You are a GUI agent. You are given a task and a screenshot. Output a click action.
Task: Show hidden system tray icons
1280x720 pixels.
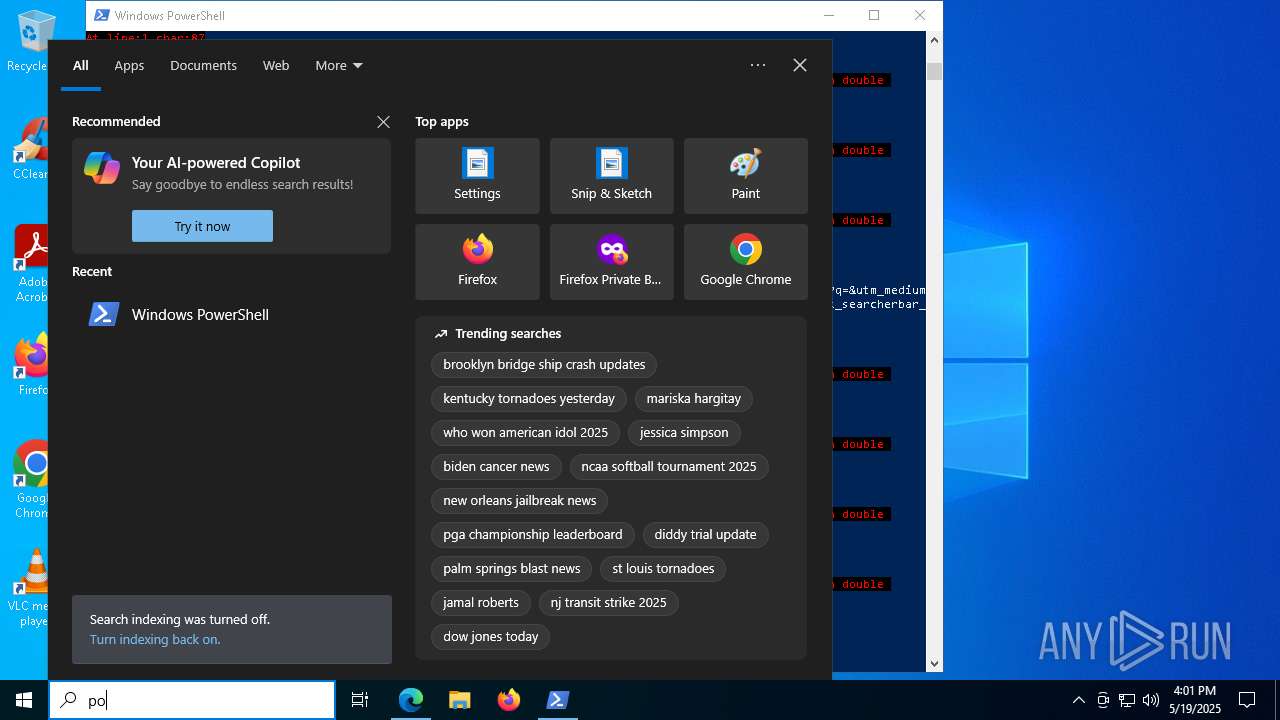tap(1078, 700)
